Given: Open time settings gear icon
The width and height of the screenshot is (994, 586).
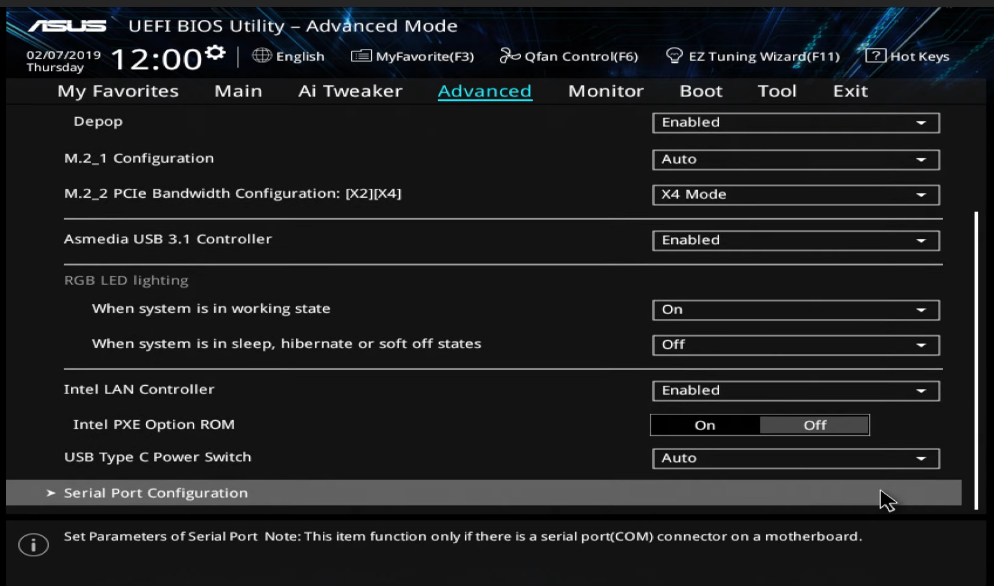Looking at the screenshot, I should click(x=216, y=52).
